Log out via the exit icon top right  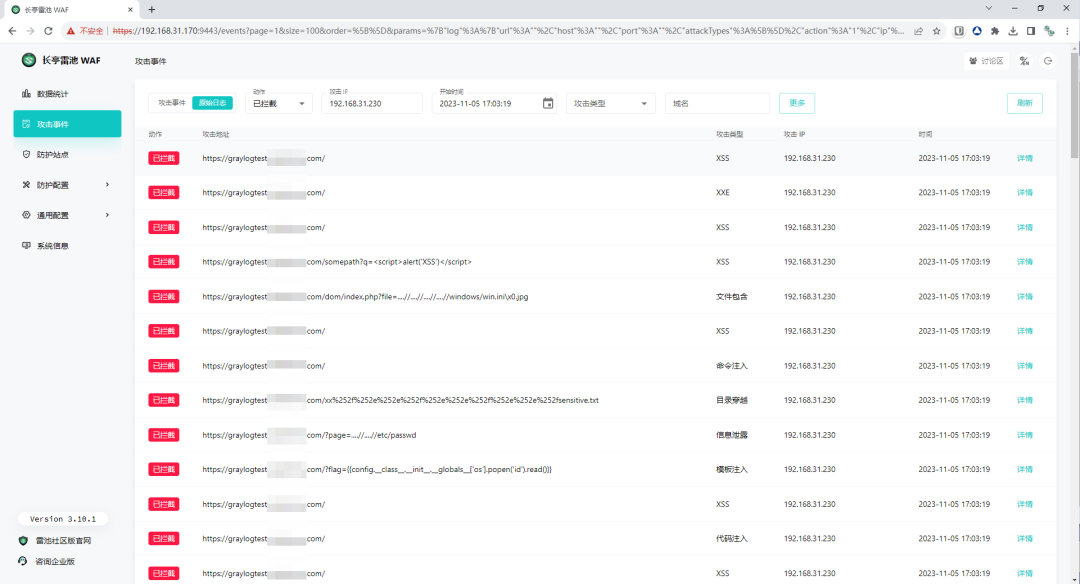click(1048, 61)
